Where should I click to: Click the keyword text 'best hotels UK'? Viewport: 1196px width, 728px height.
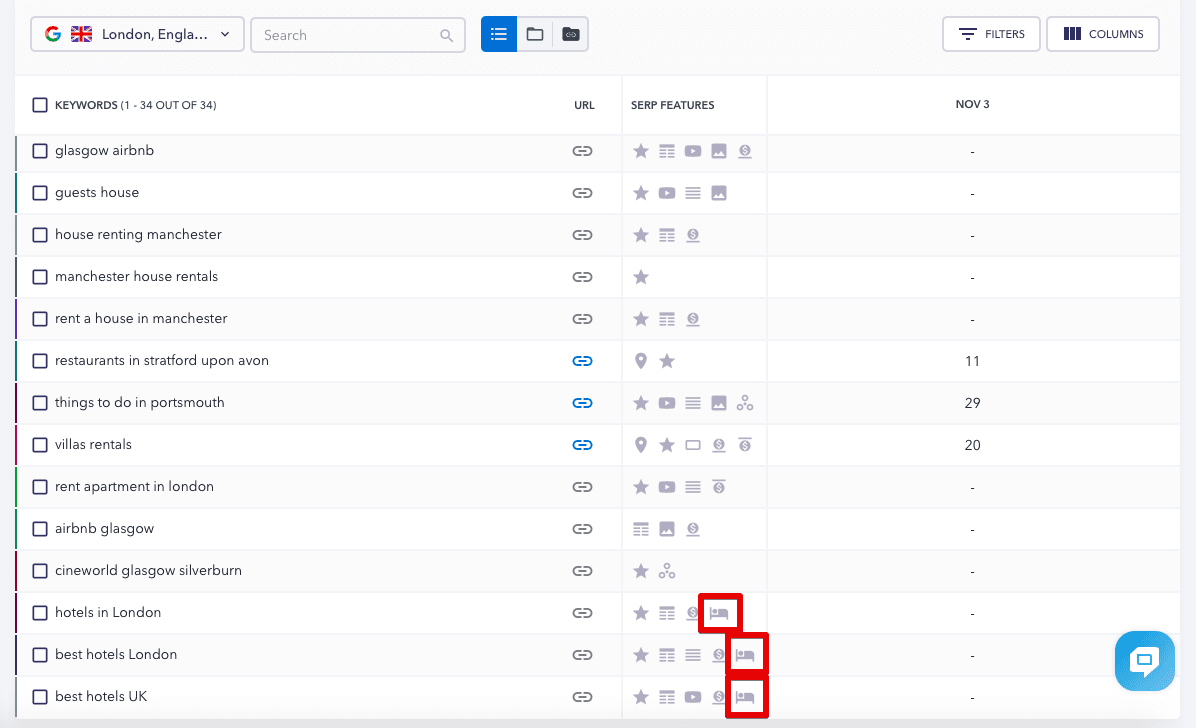point(101,697)
